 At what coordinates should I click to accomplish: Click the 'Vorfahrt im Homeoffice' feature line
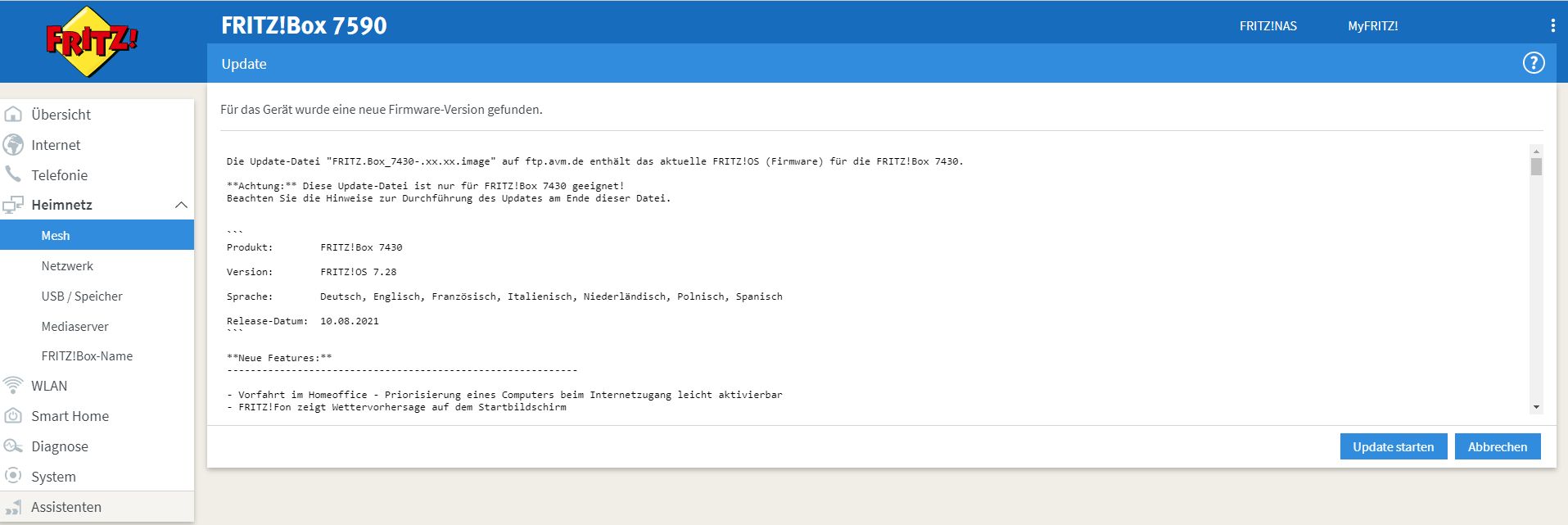tap(504, 395)
